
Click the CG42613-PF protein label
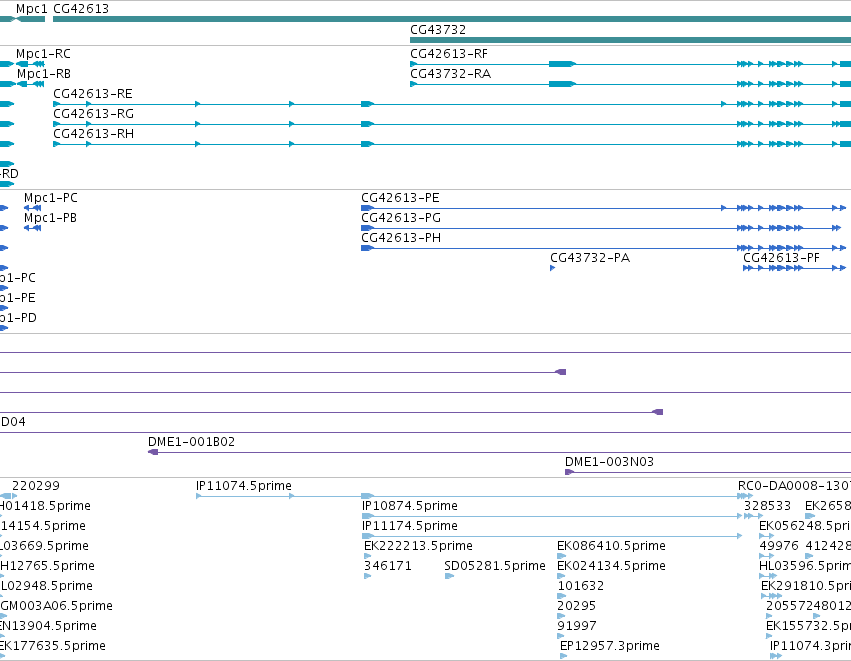pos(782,258)
